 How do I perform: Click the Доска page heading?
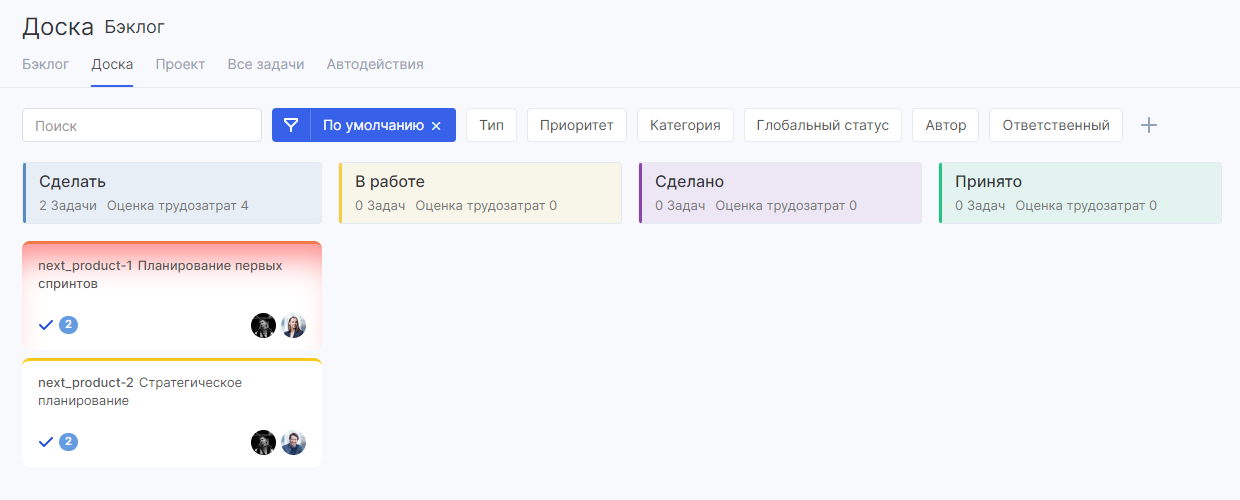pyautogui.click(x=58, y=27)
